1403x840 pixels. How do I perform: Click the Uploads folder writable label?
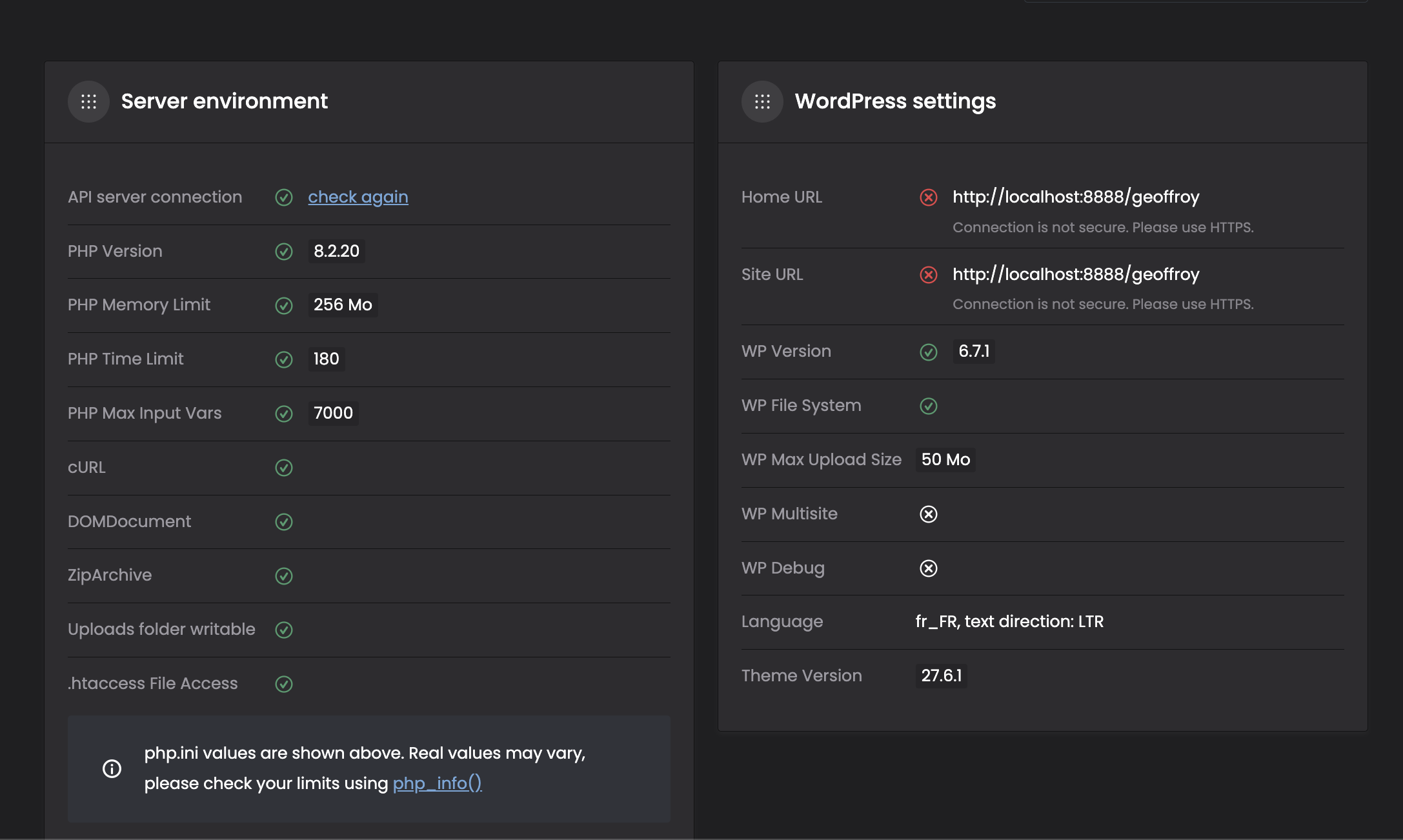[161, 629]
